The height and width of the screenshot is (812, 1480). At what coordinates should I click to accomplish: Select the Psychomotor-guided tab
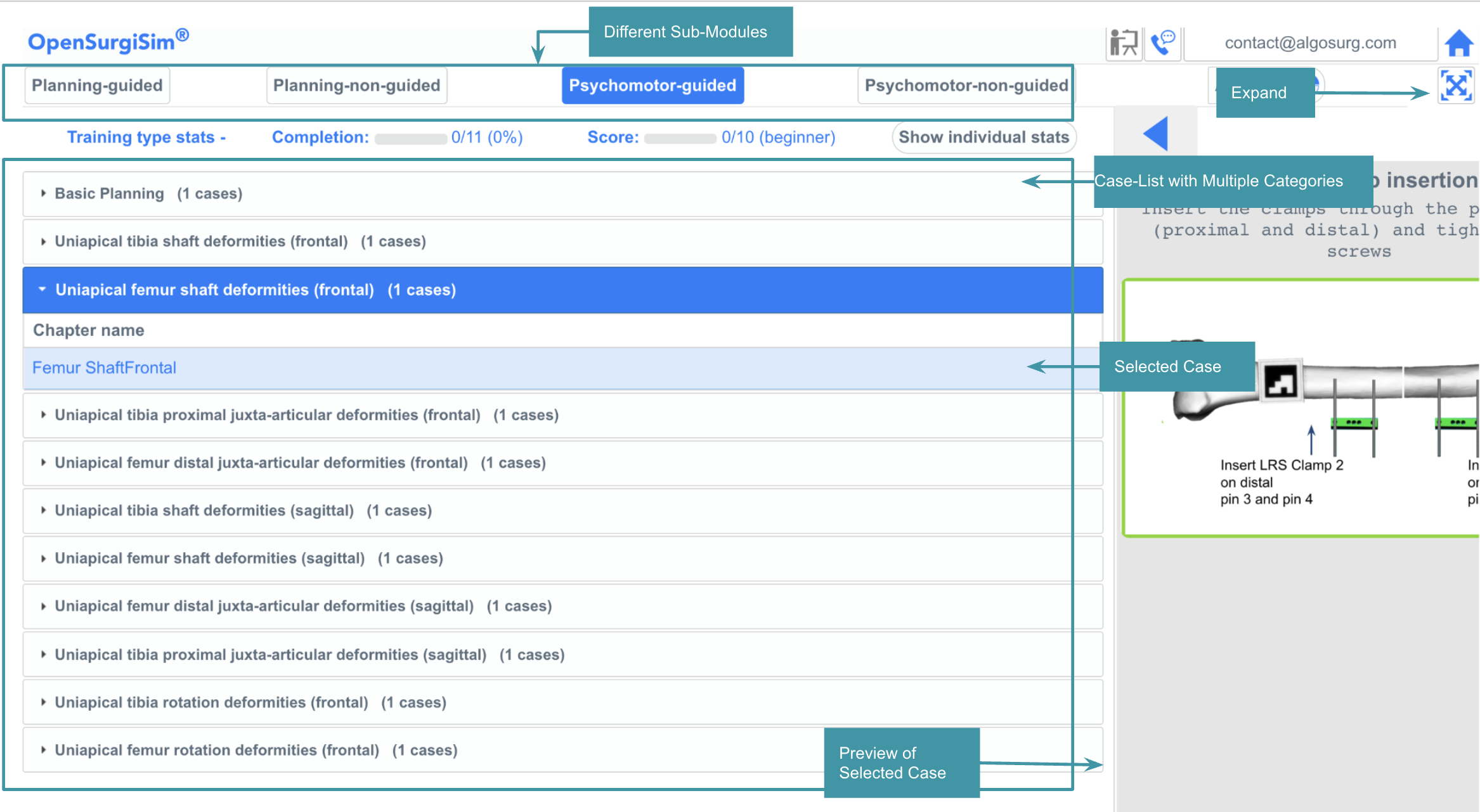click(652, 86)
